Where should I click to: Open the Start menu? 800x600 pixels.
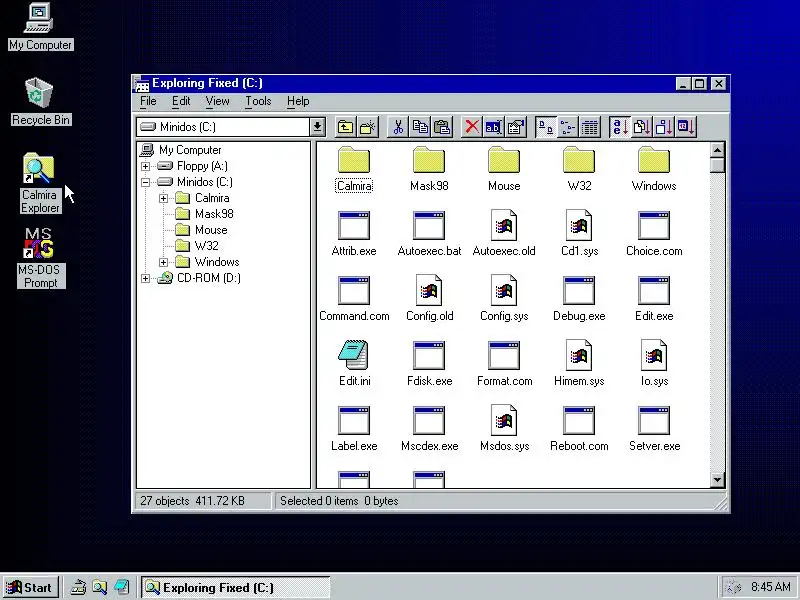coord(30,588)
